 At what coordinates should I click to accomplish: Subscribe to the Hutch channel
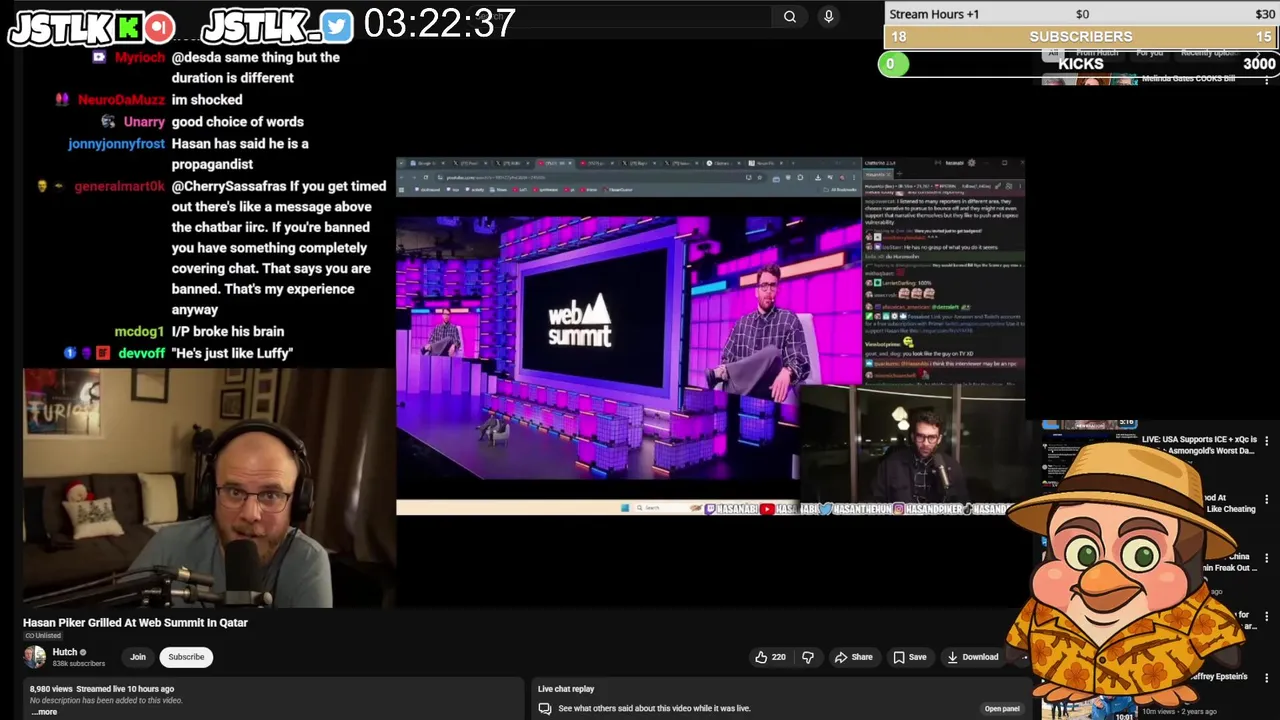(x=186, y=657)
